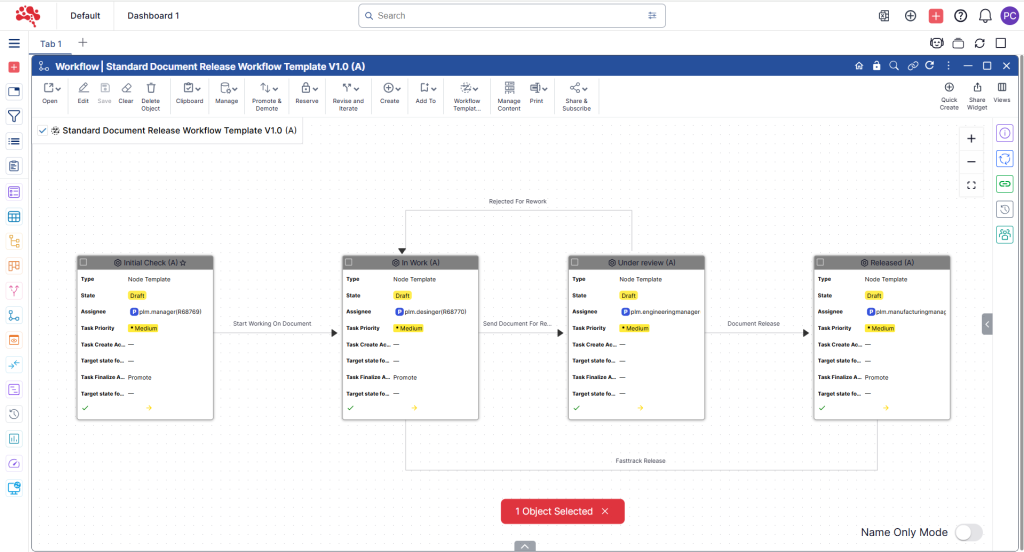Click the filter funnel sidebar icon
The height and width of the screenshot is (552, 1024).
[x=14, y=116]
